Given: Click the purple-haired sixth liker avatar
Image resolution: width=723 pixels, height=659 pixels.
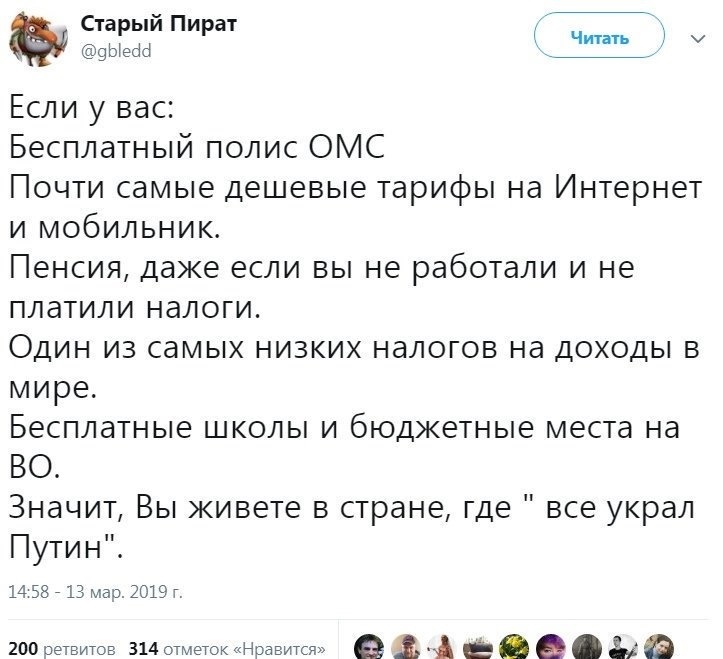Looking at the screenshot, I should coord(550,644).
